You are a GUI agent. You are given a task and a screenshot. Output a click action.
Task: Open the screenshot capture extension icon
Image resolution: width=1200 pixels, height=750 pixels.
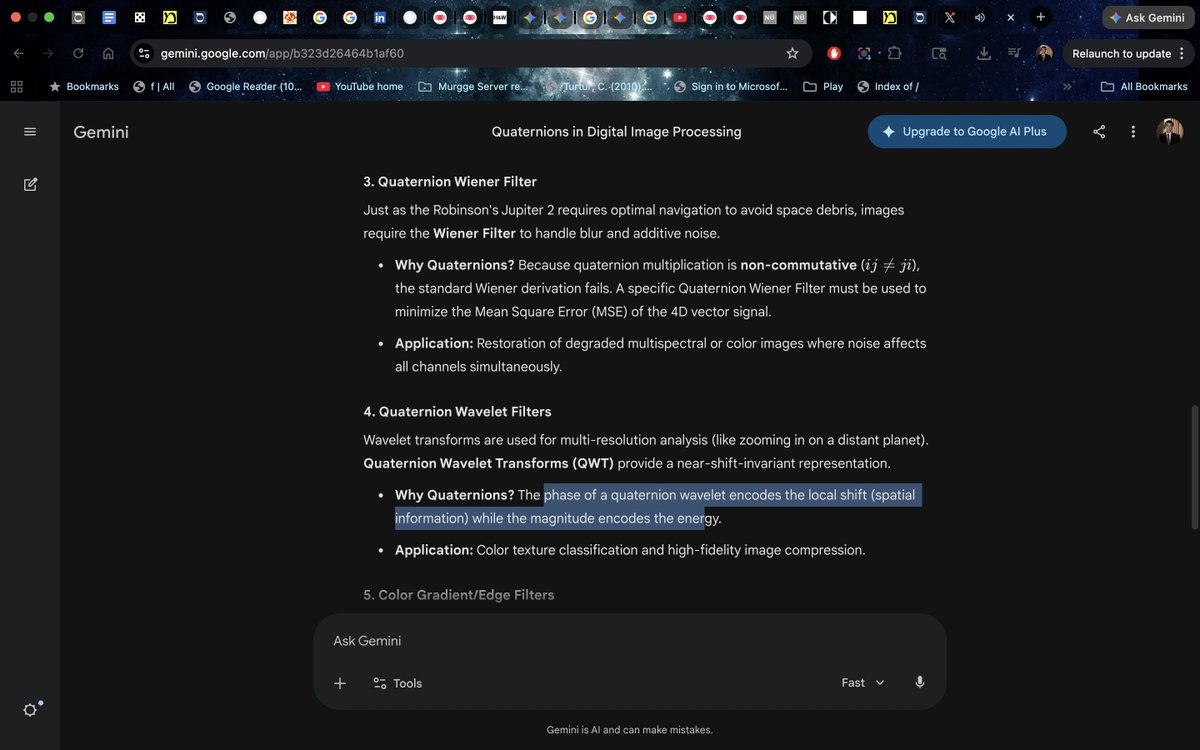tap(864, 54)
